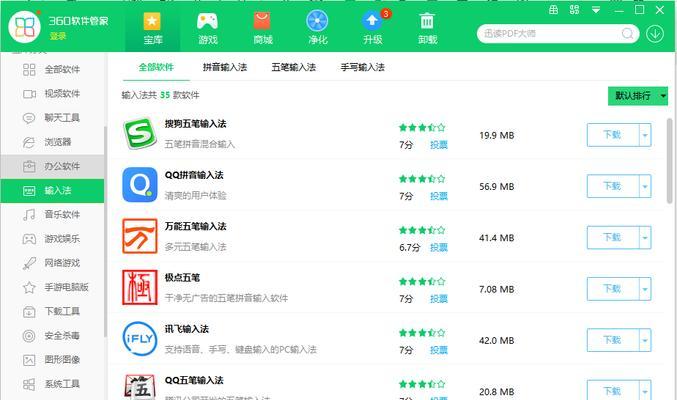Click 投票 link for QQ拼音输入法
The height and width of the screenshot is (400, 677).
(439, 197)
